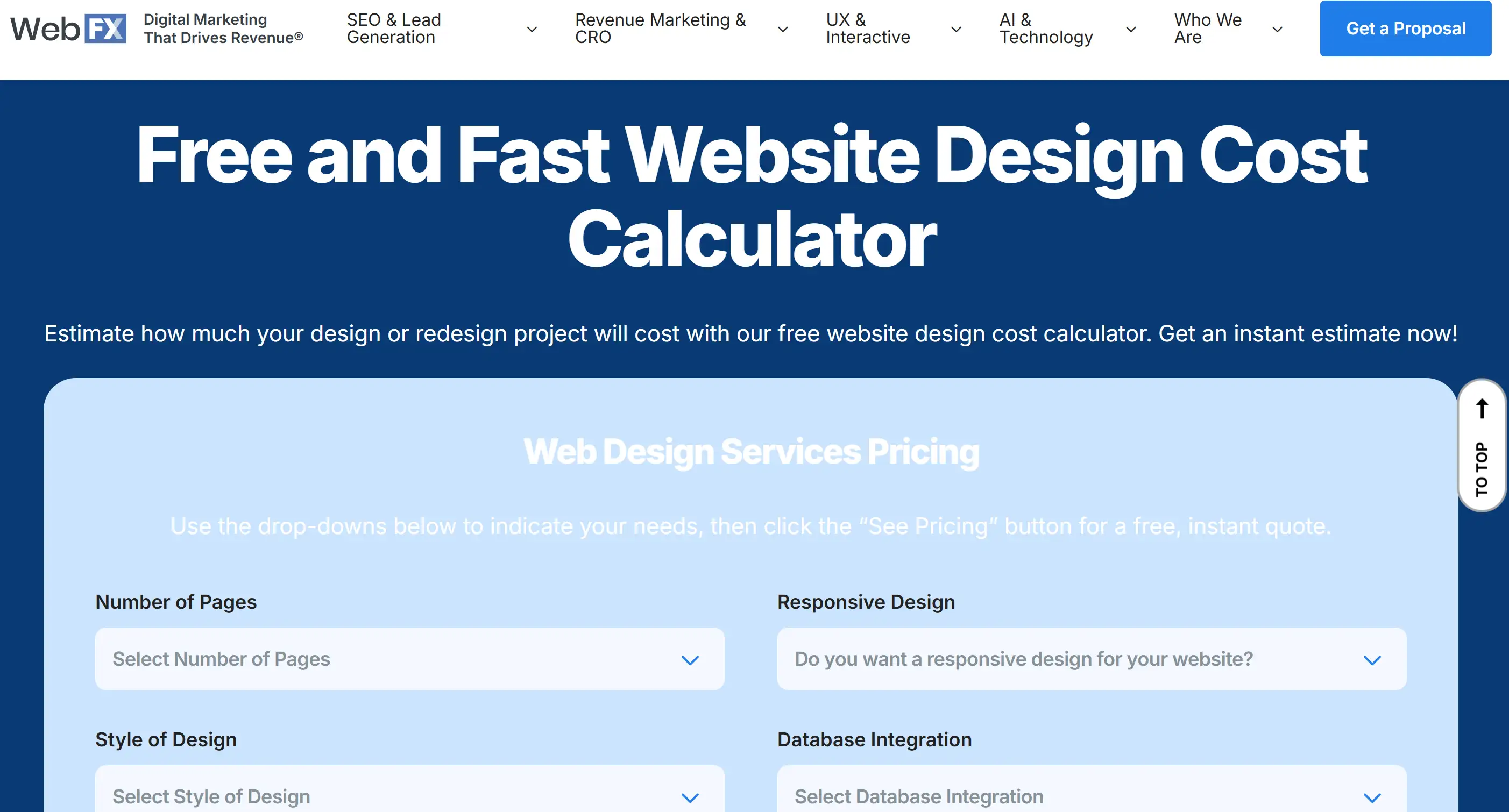
Task: Click the To Top arrow button
Action: (x=1481, y=445)
